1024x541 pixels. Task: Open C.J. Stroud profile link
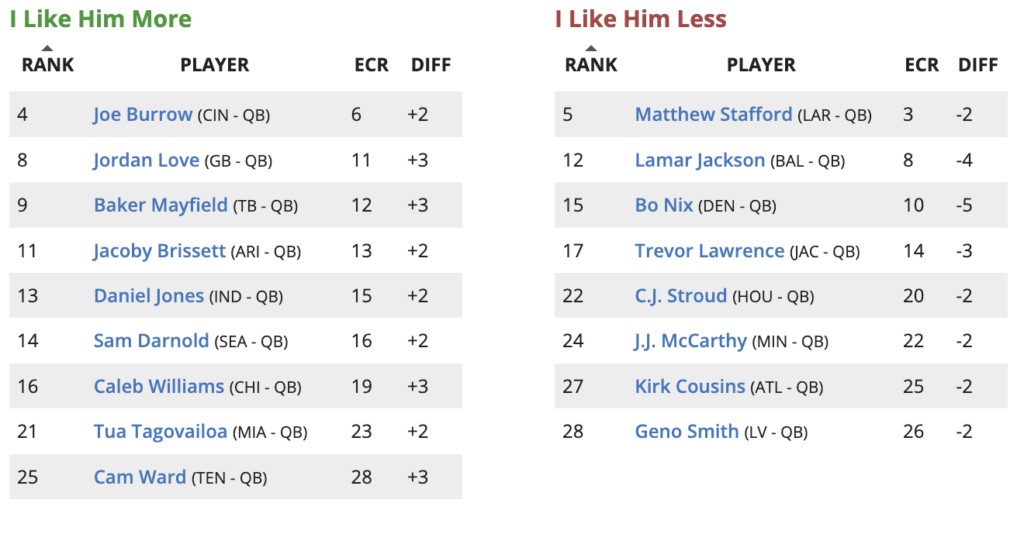(681, 296)
